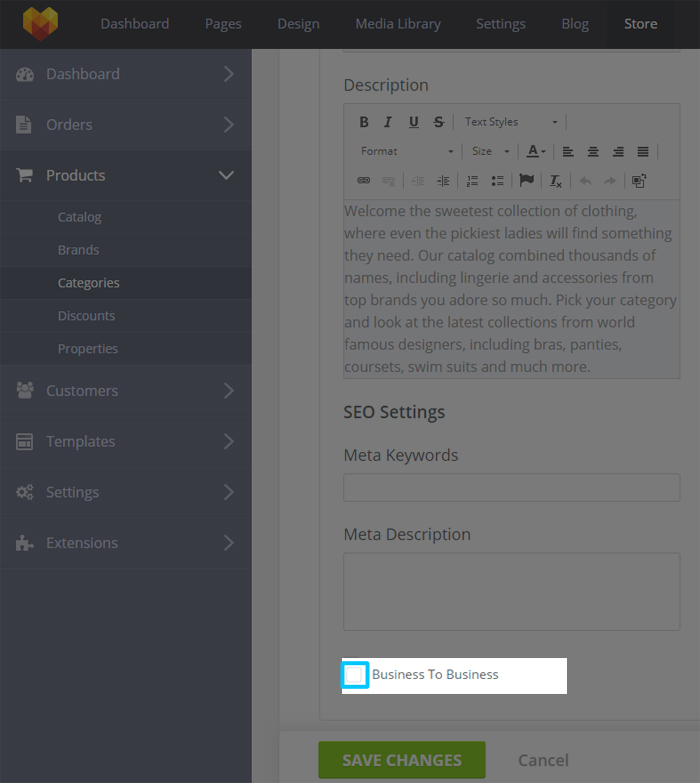This screenshot has width=700, height=783.
Task: Justify the description text
Action: point(643,151)
